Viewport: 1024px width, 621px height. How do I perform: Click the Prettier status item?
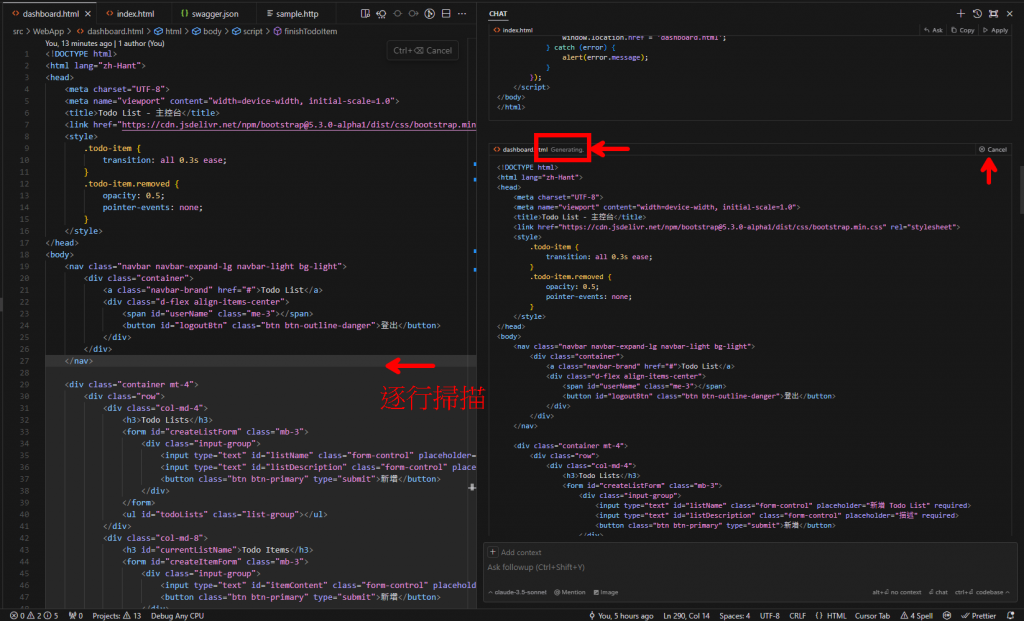tap(978, 616)
